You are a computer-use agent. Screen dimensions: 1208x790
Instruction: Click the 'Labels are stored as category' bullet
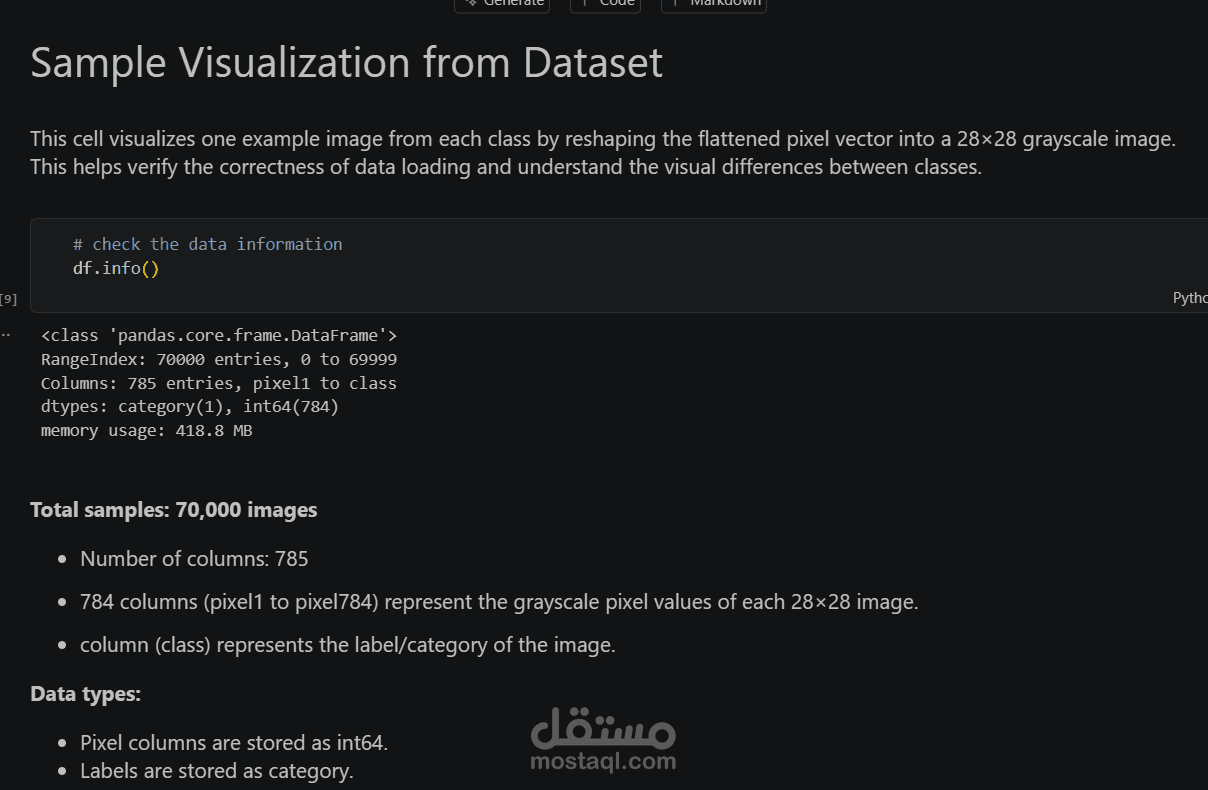click(216, 771)
